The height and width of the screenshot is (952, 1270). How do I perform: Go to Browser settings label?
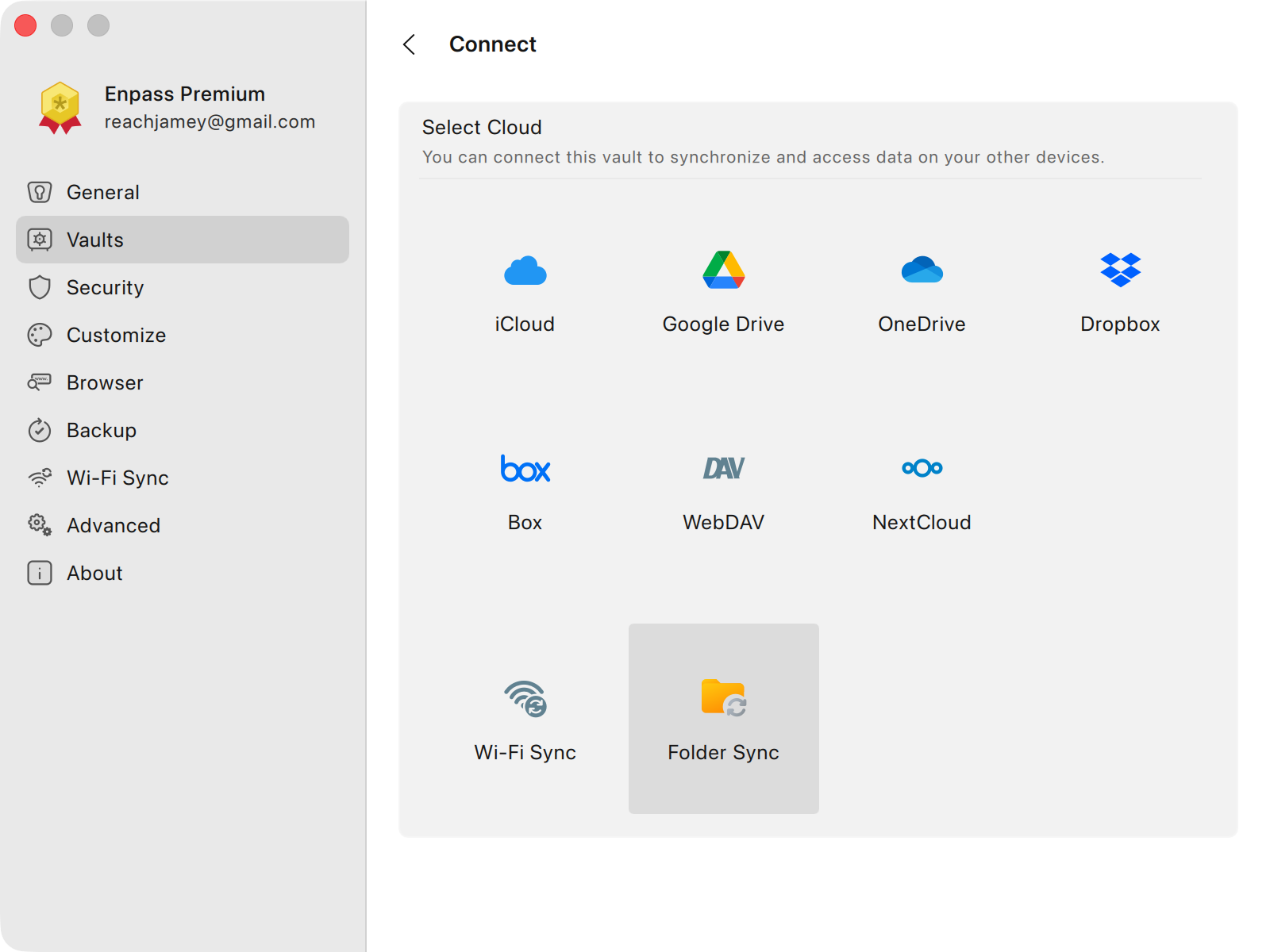coord(106,382)
